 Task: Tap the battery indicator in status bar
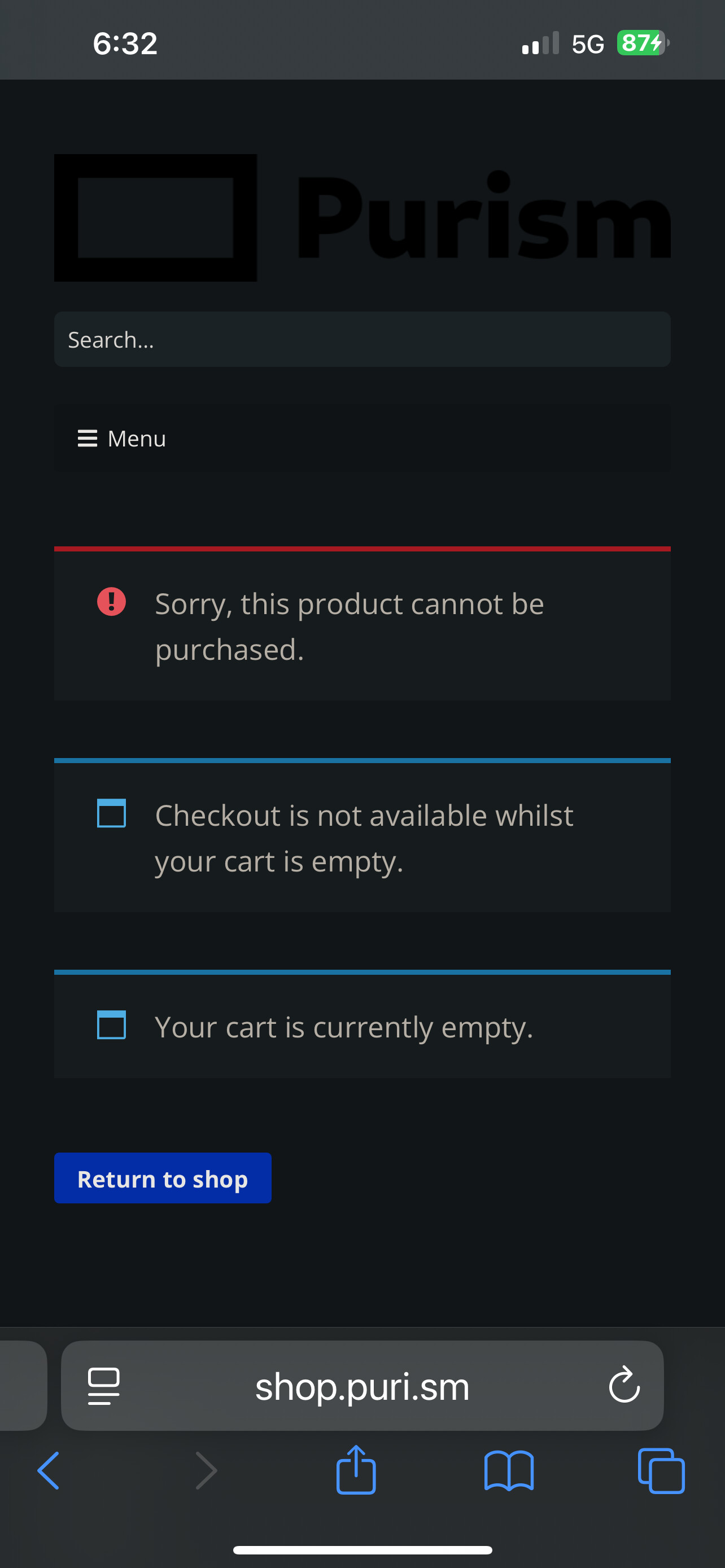click(x=643, y=43)
